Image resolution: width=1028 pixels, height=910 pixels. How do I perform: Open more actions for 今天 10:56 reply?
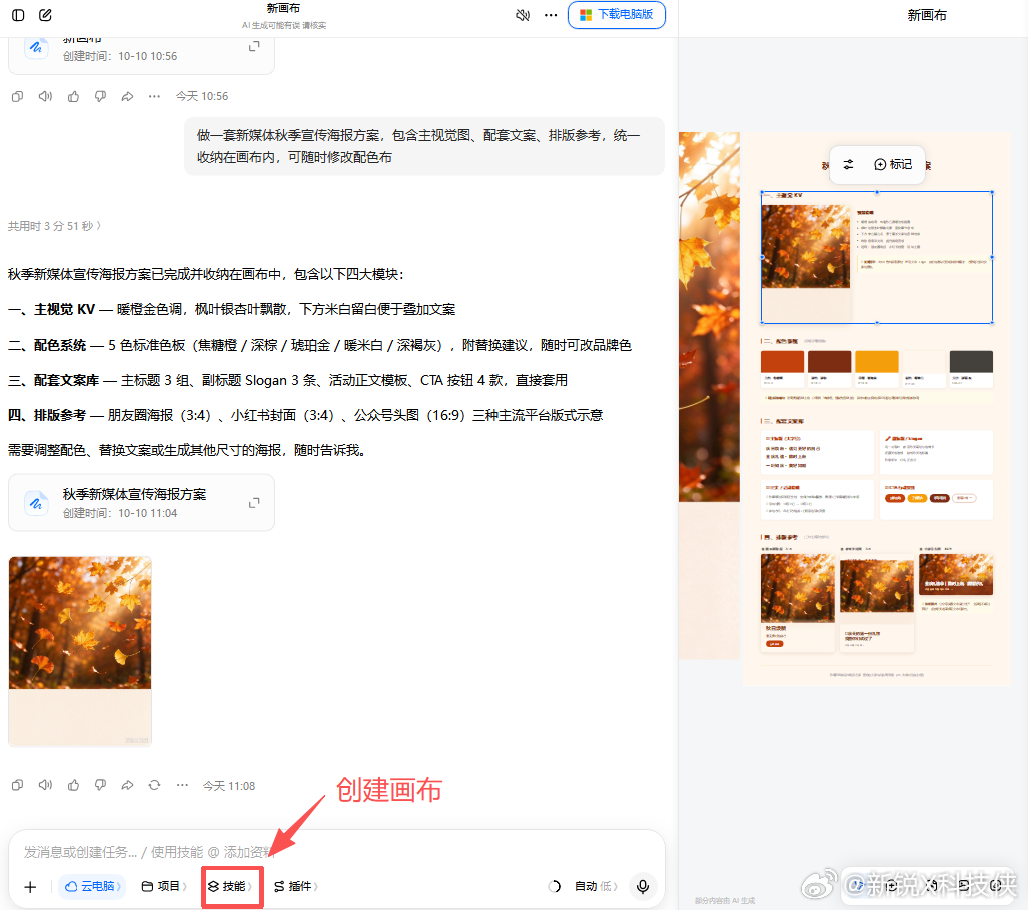tap(154, 96)
